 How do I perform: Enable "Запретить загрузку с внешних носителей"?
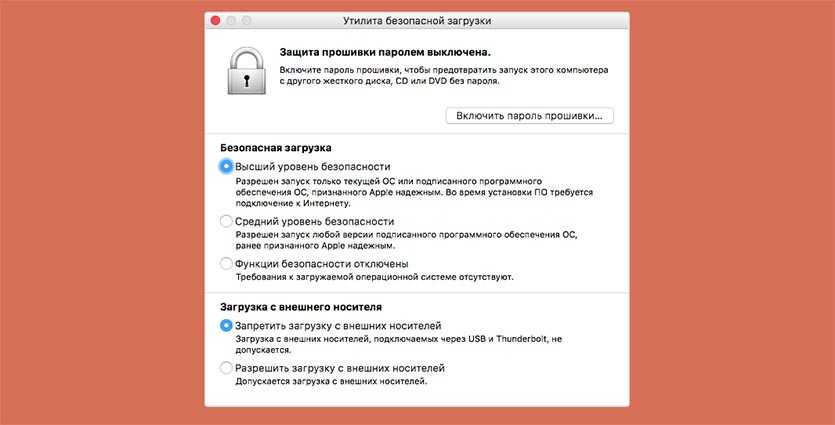226,326
